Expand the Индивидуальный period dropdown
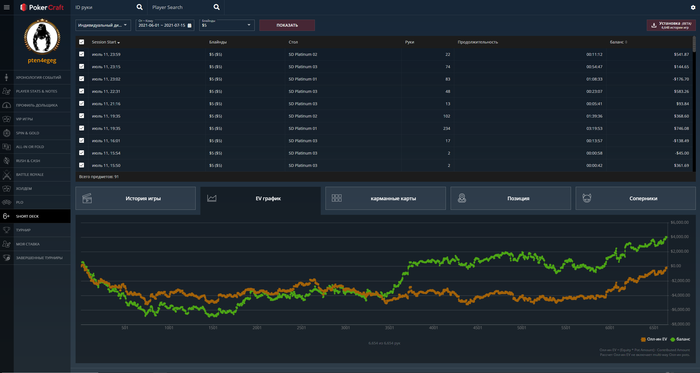This screenshot has height=373, width=700. click(x=103, y=25)
